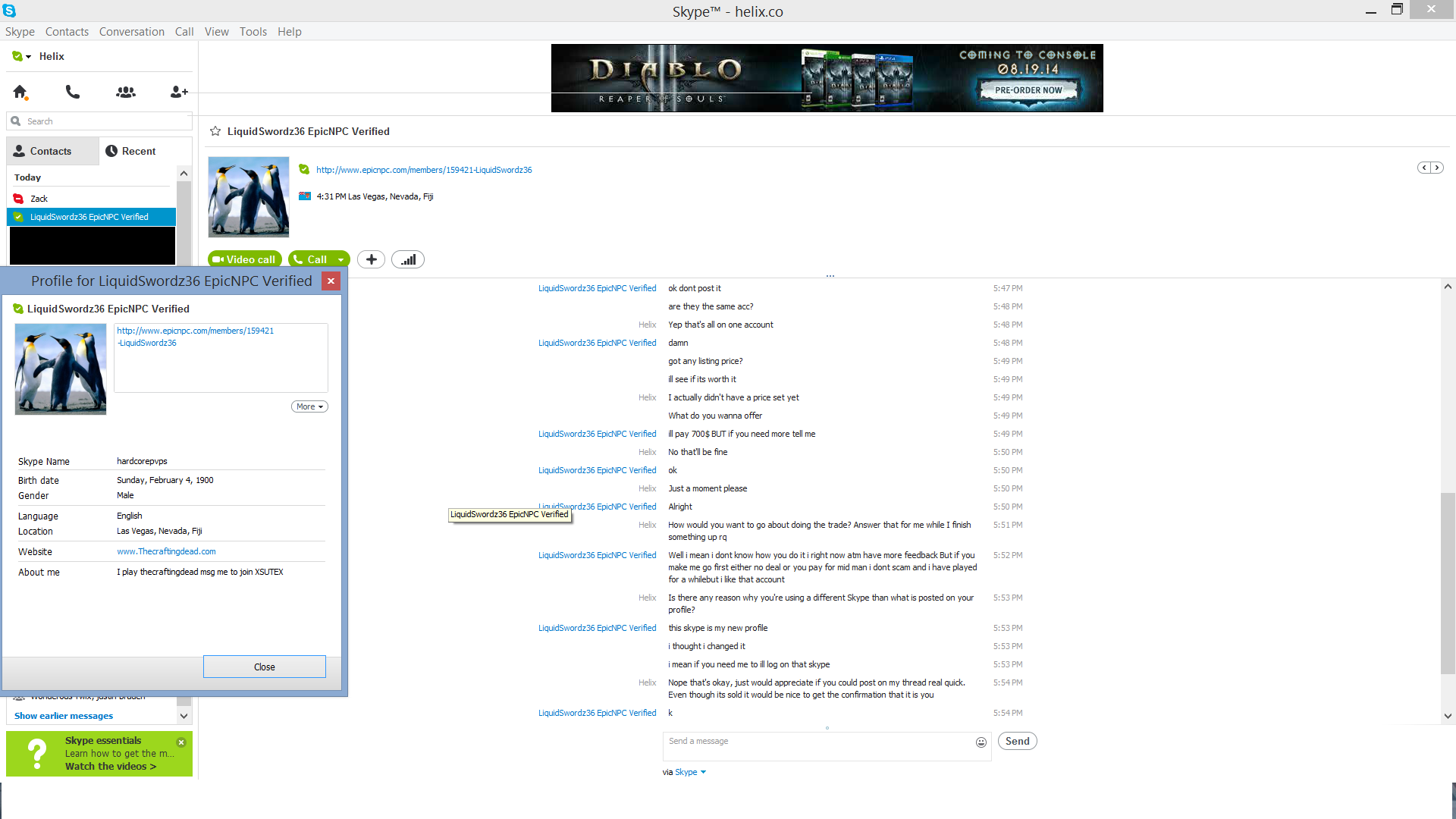Click the Diablo Pre-Order Now ad banner
The height and width of the screenshot is (819, 1456).
[827, 78]
